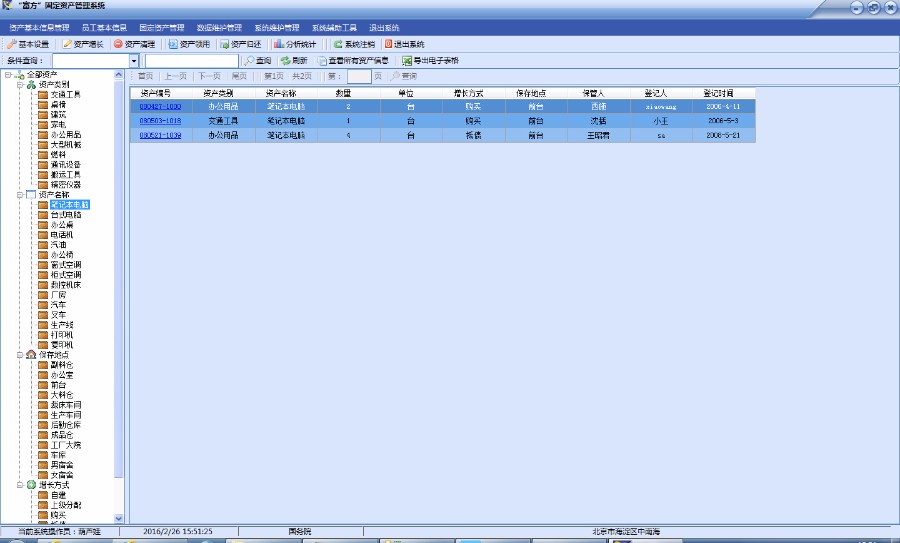Collapse the 资产名称 tree node
Image resolution: width=900 pixels, height=543 pixels.
20,194
